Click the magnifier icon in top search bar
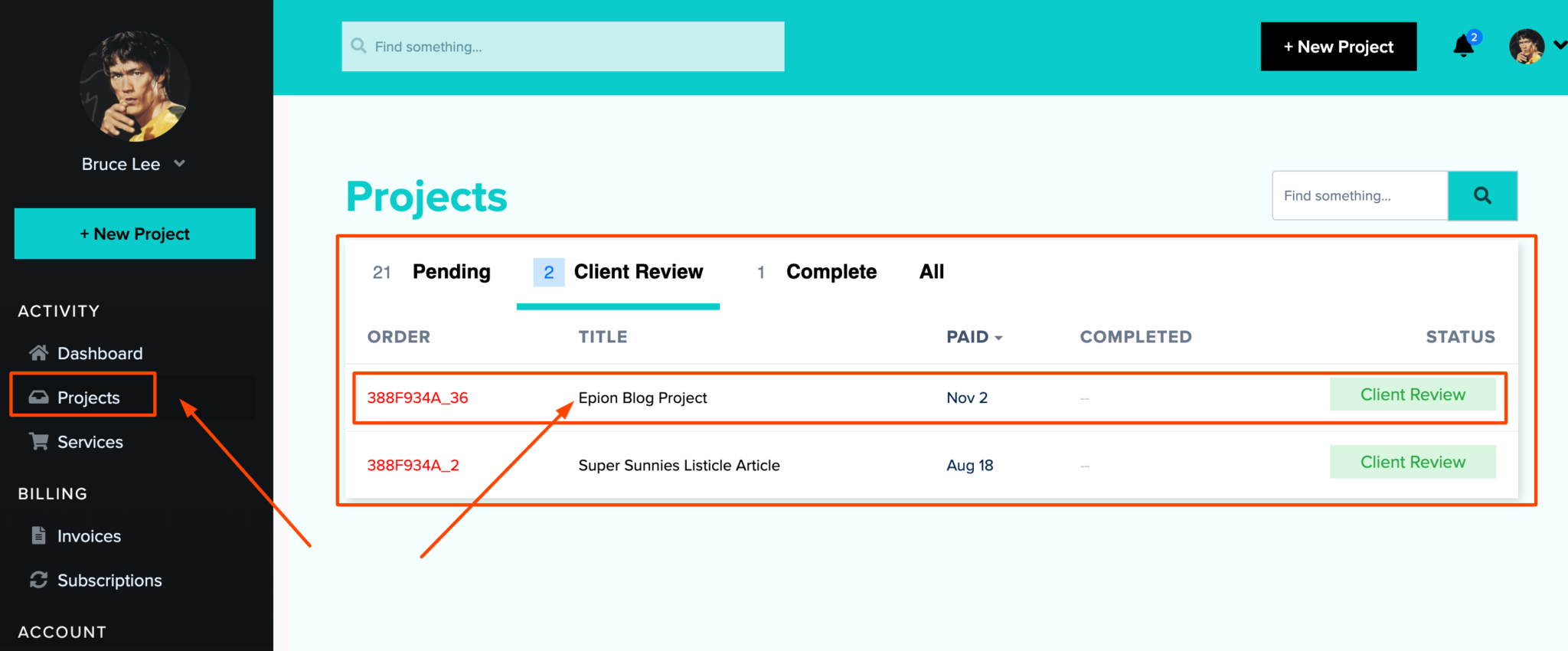This screenshot has width=1568, height=651. click(358, 46)
